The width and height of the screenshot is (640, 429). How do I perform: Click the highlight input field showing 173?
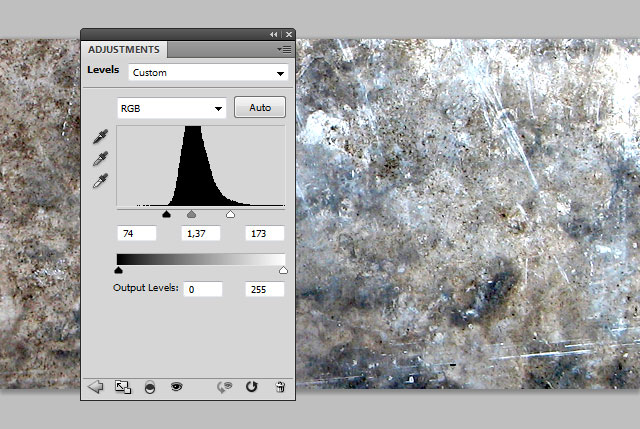[264, 233]
